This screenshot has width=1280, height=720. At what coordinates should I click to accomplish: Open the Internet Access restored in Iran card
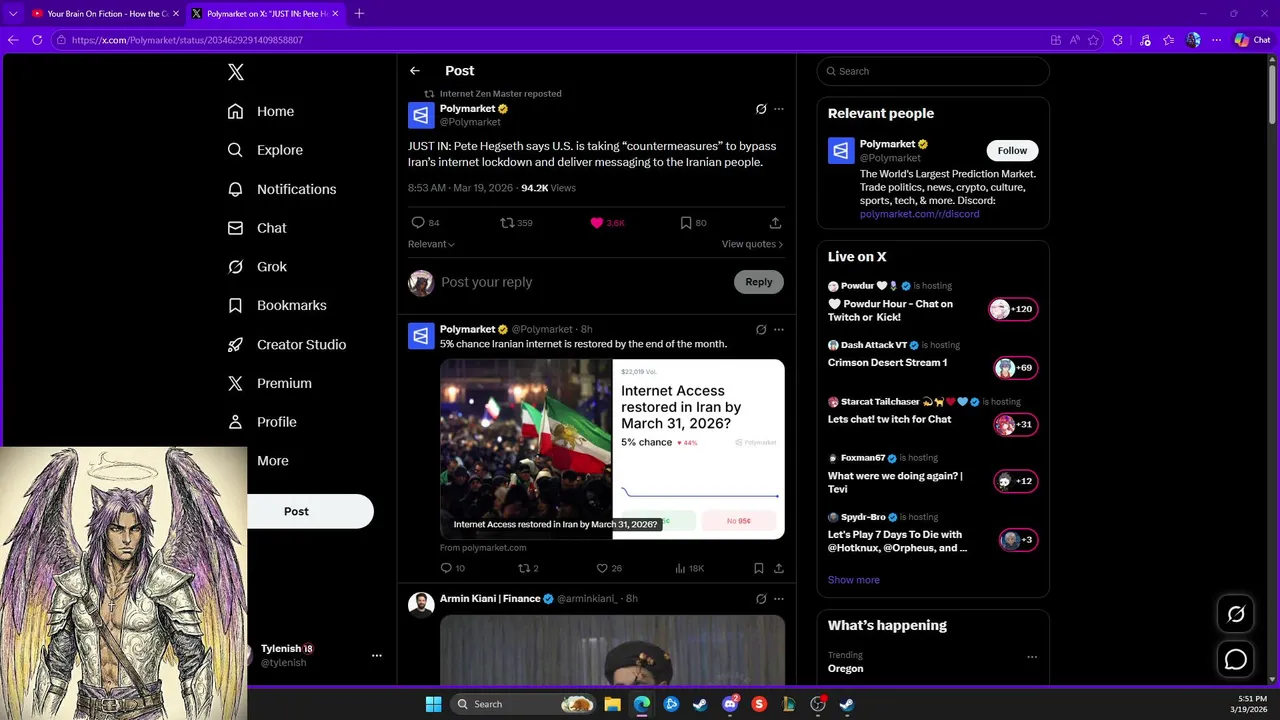(x=612, y=449)
